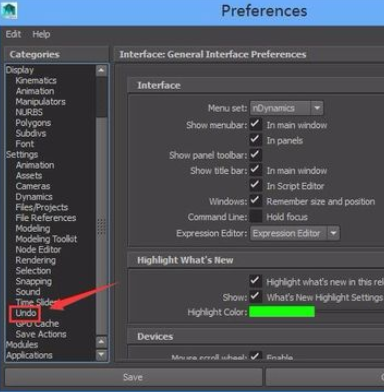The image size is (384, 392).
Task: Select Undo in the Settings category
Action: pyautogui.click(x=26, y=313)
